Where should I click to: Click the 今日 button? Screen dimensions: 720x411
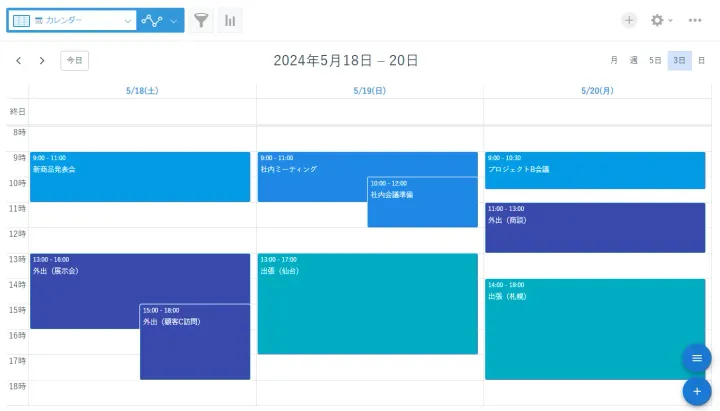click(x=74, y=61)
